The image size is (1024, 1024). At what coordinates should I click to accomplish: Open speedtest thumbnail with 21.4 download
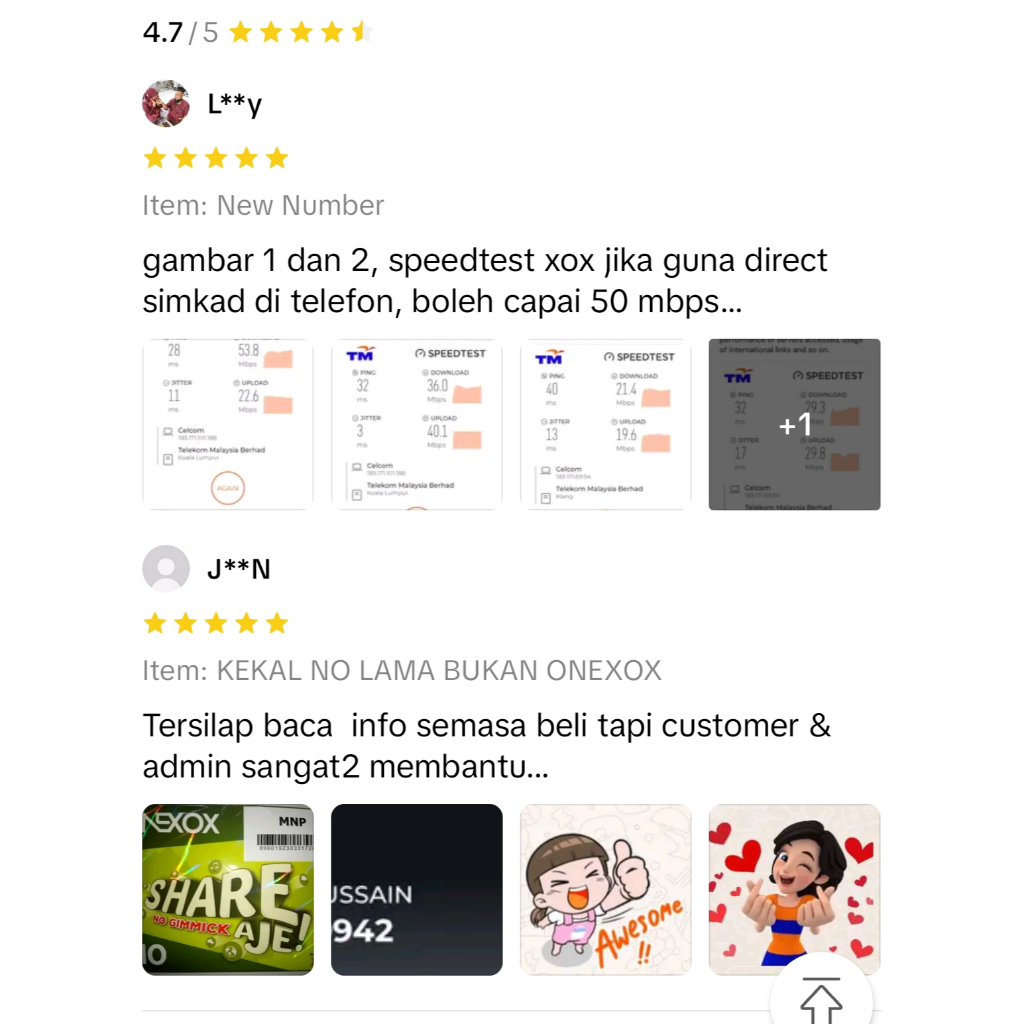605,424
